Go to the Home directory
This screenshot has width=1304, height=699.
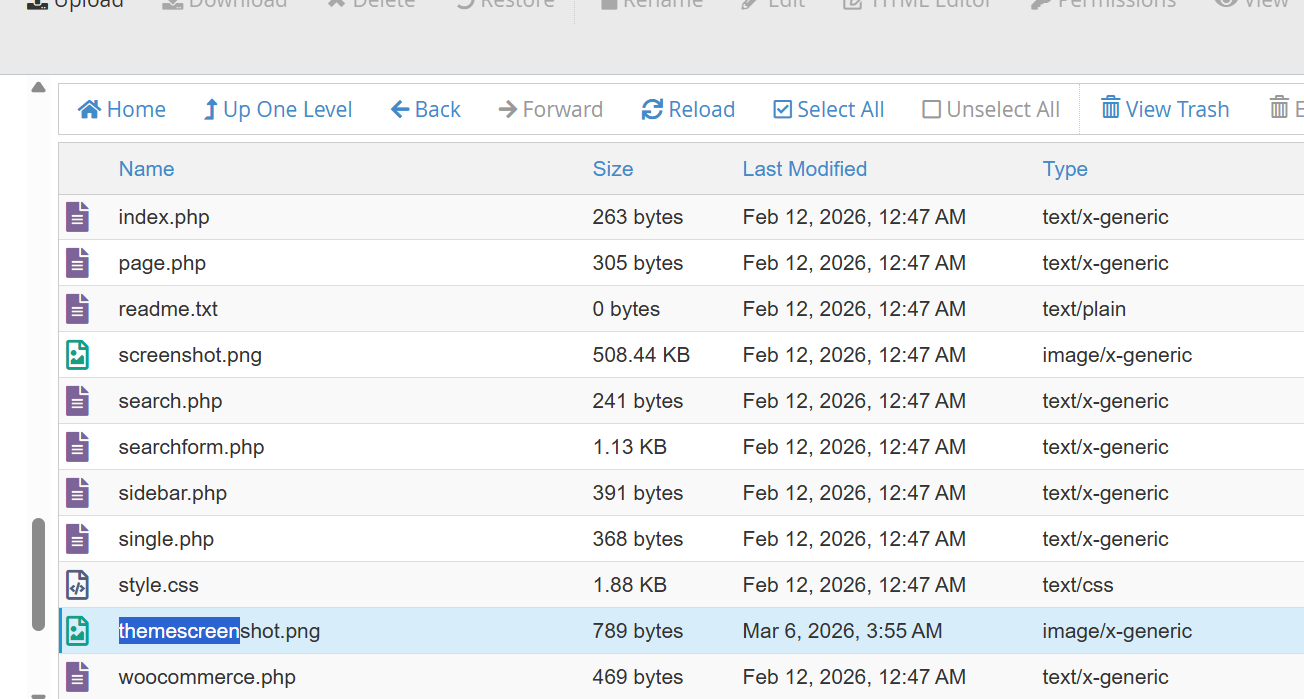pos(122,109)
